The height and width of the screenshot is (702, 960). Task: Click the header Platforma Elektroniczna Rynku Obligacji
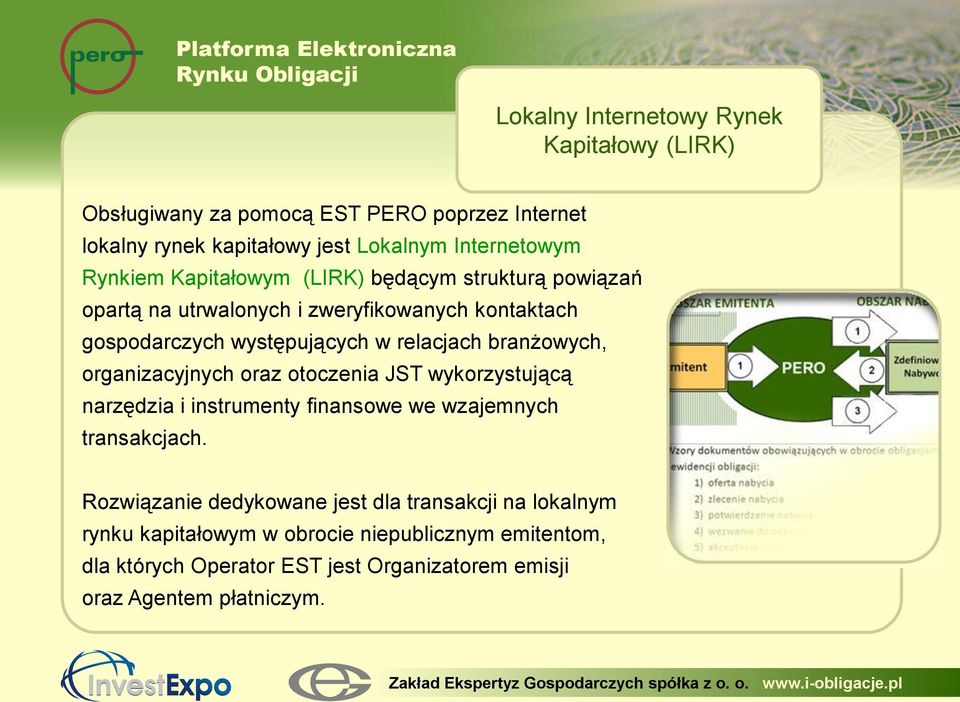pyautogui.click(x=316, y=61)
